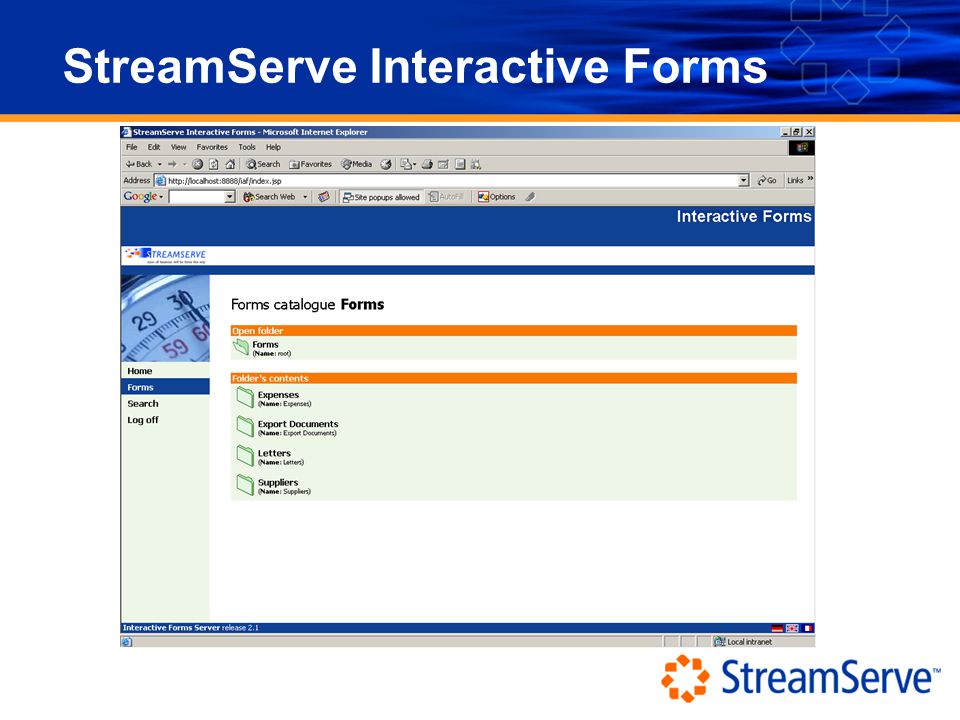The image size is (960, 720).
Task: Open the Google search box dropdown
Action: (230, 197)
